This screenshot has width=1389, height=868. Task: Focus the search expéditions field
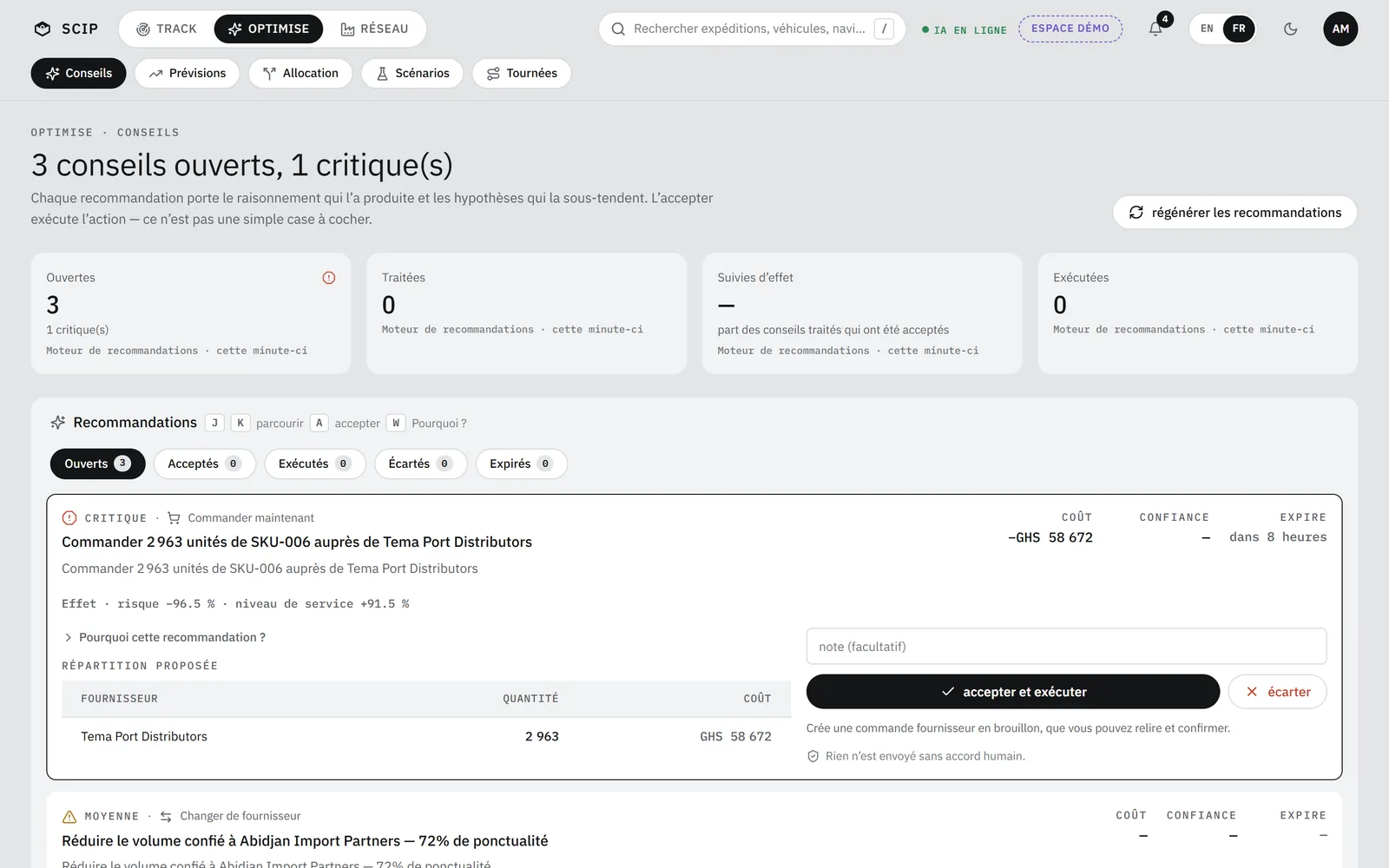(752, 29)
